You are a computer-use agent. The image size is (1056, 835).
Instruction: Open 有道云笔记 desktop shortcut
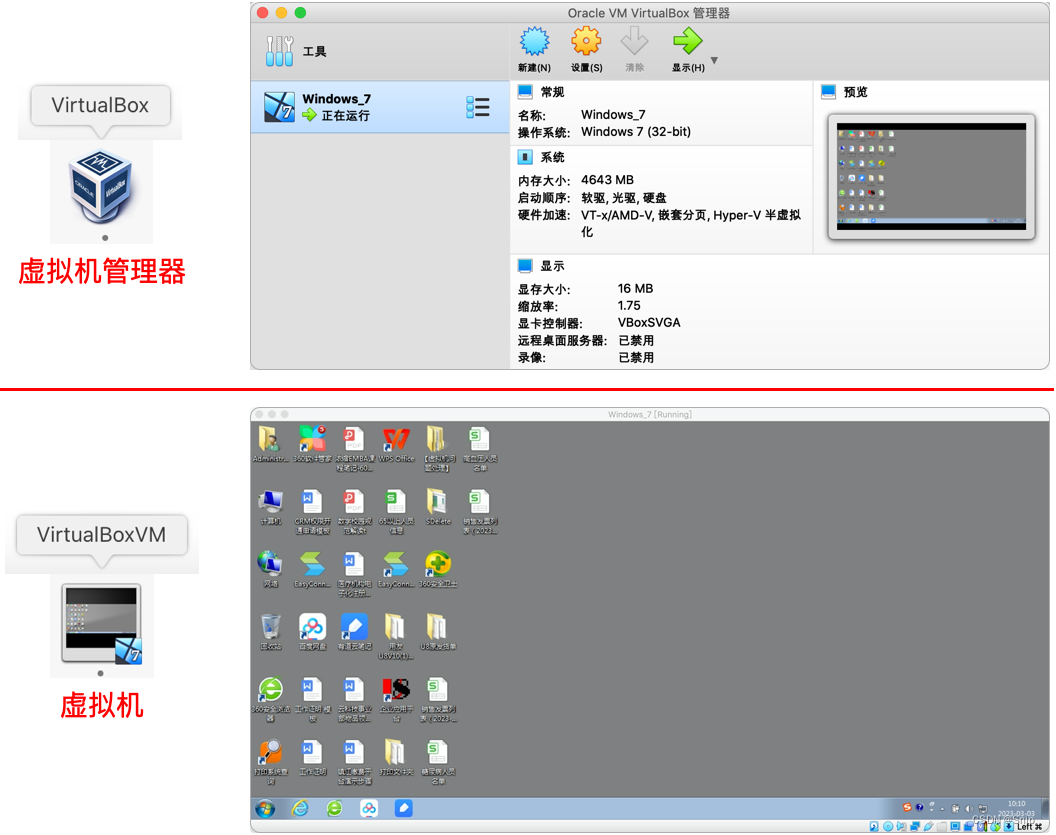tap(354, 632)
